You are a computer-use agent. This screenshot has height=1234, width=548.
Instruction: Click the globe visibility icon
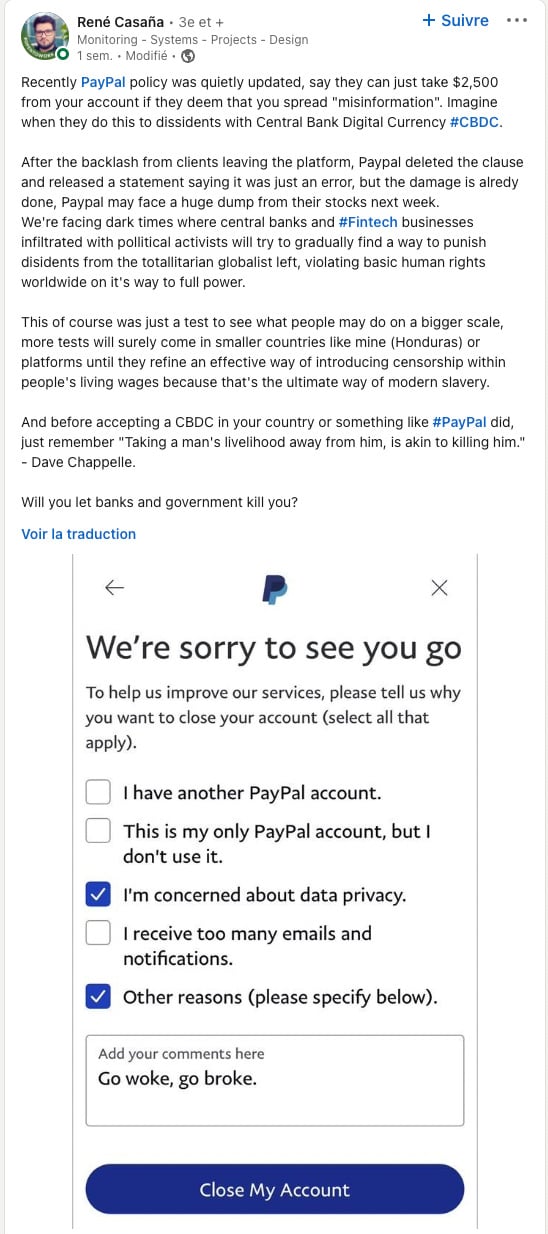tap(188, 57)
